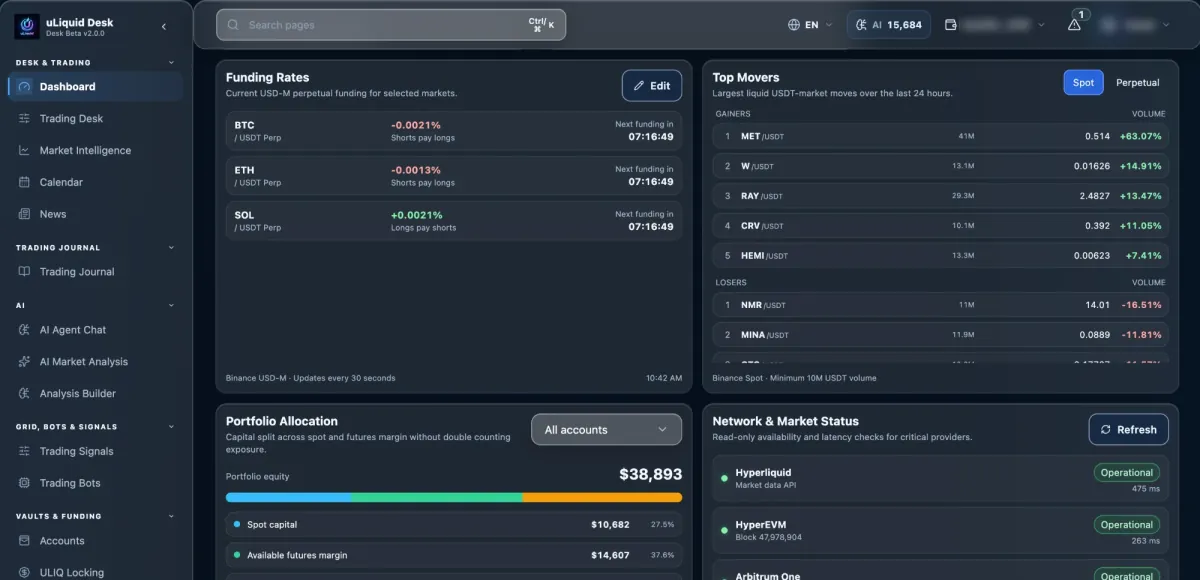Screen dimensions: 1200x580
Task: Open the Calendar page
Action: coord(95,183)
